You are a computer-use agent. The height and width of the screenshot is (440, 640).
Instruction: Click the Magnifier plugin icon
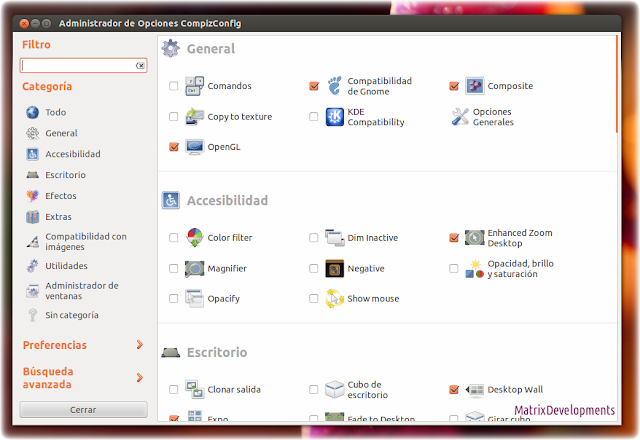click(x=194, y=269)
